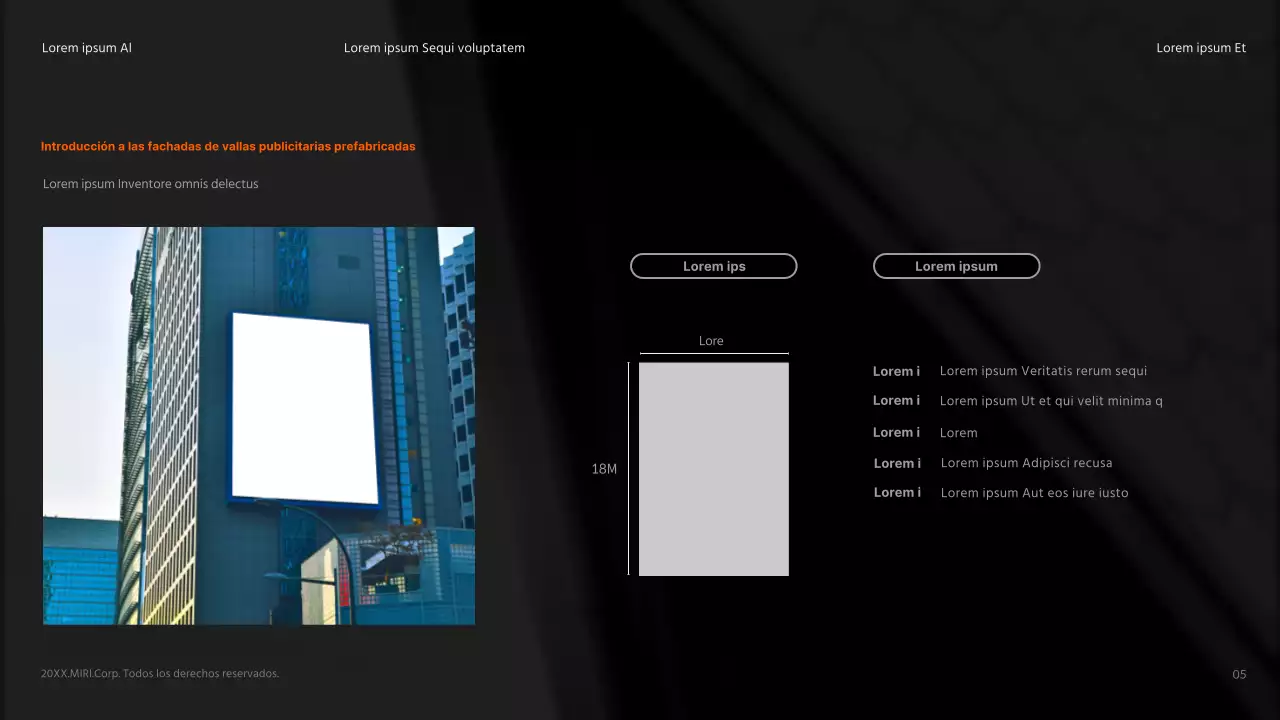Select 'Lorem ipsum Et' in the top right
This screenshot has width=1280, height=720.
(x=1201, y=47)
